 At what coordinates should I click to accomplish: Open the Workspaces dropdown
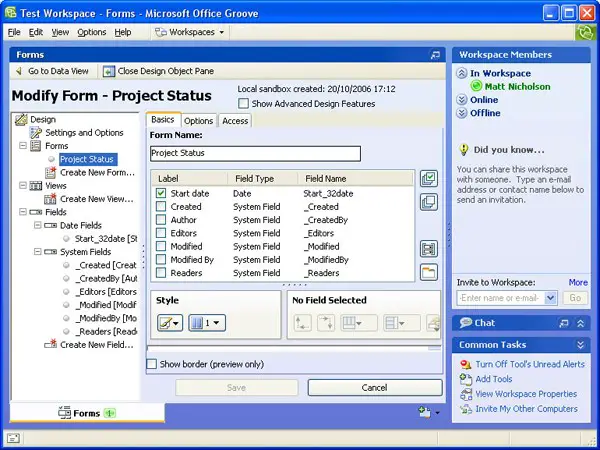click(x=190, y=32)
